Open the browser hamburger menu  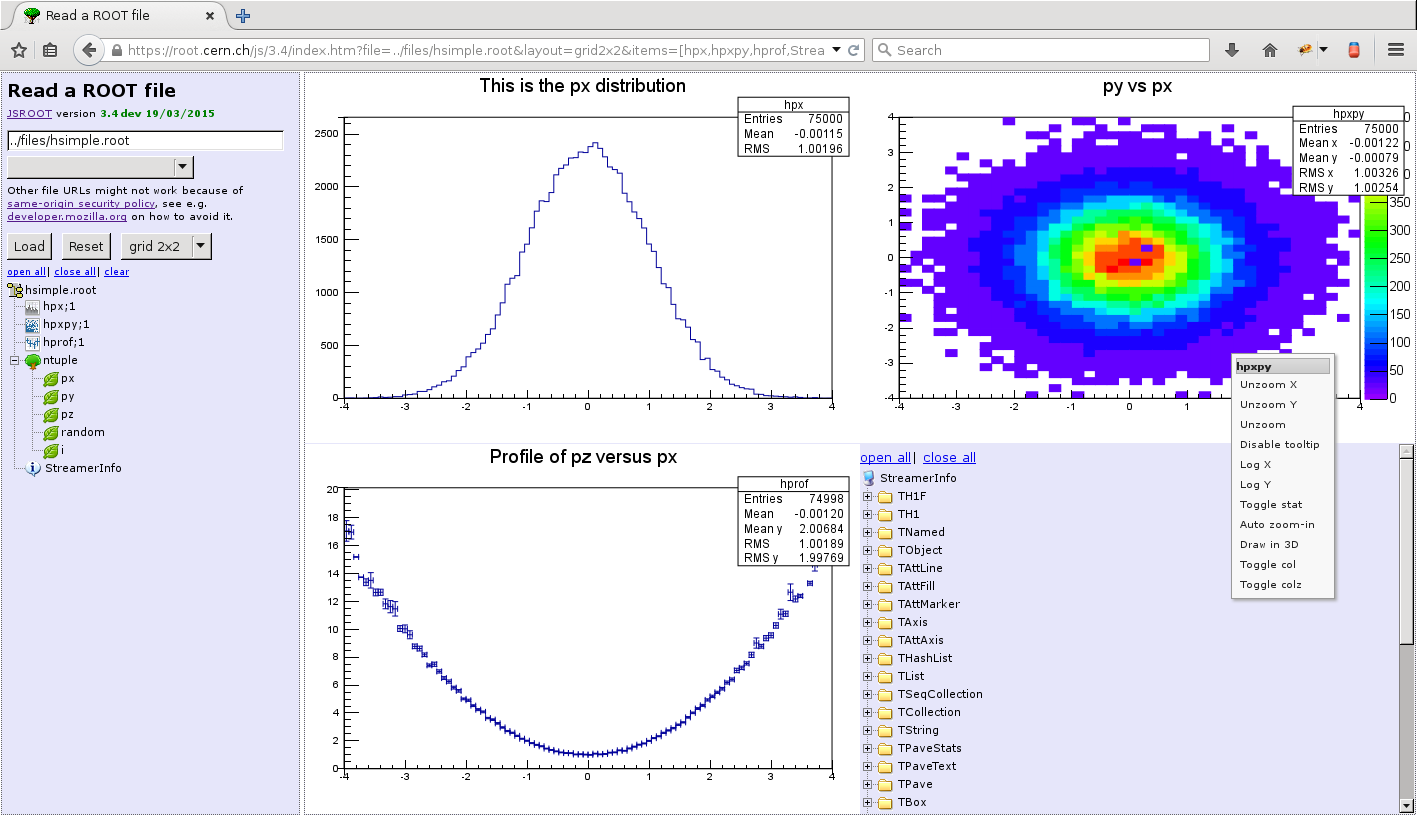tap(1396, 50)
